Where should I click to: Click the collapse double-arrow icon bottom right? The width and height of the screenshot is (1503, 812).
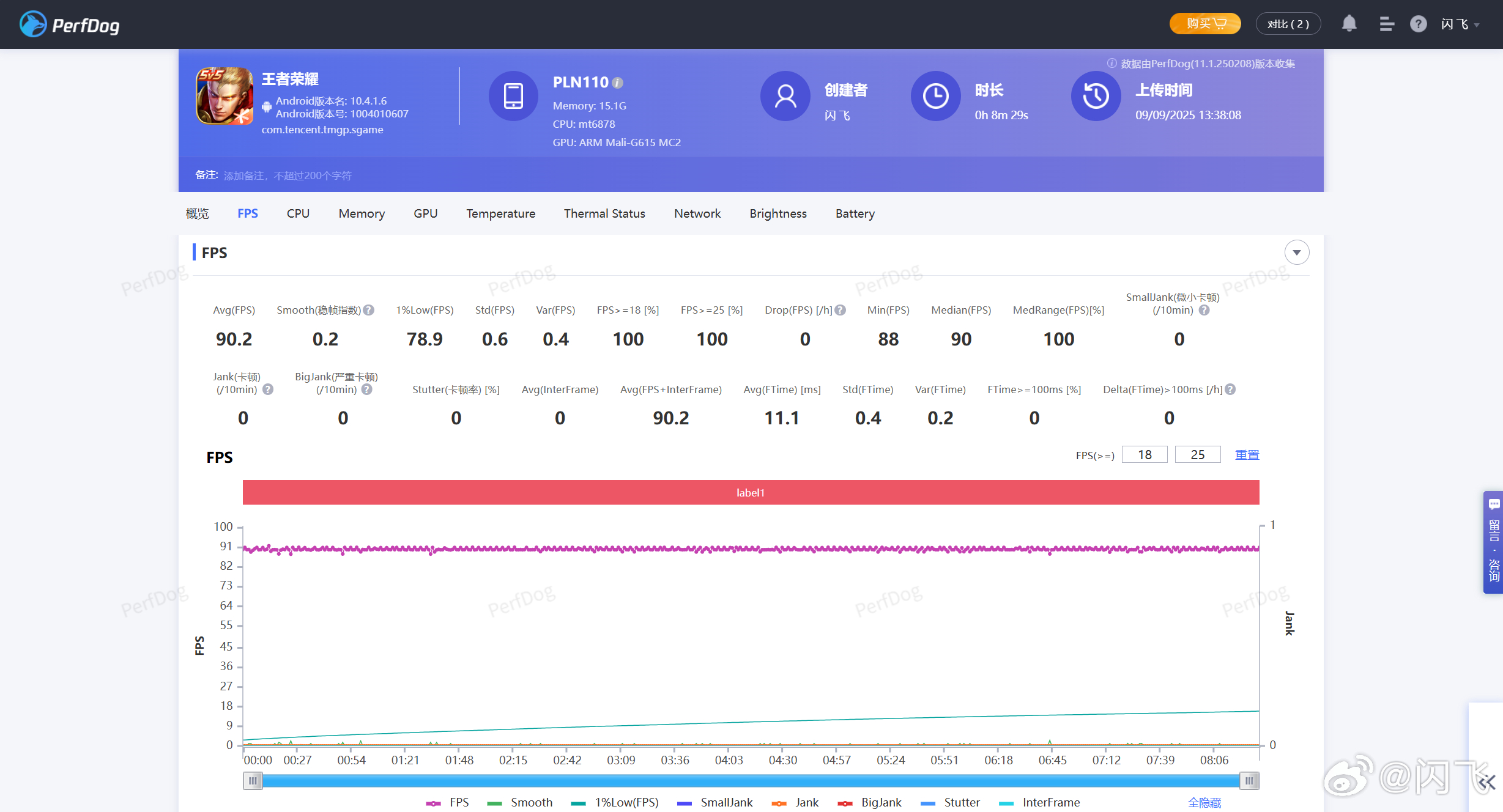pyautogui.click(x=1486, y=783)
